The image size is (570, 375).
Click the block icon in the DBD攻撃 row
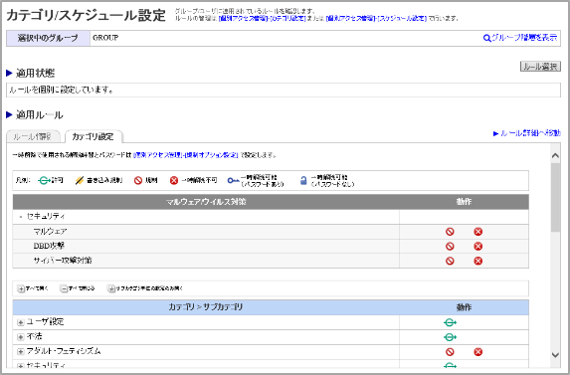450,246
